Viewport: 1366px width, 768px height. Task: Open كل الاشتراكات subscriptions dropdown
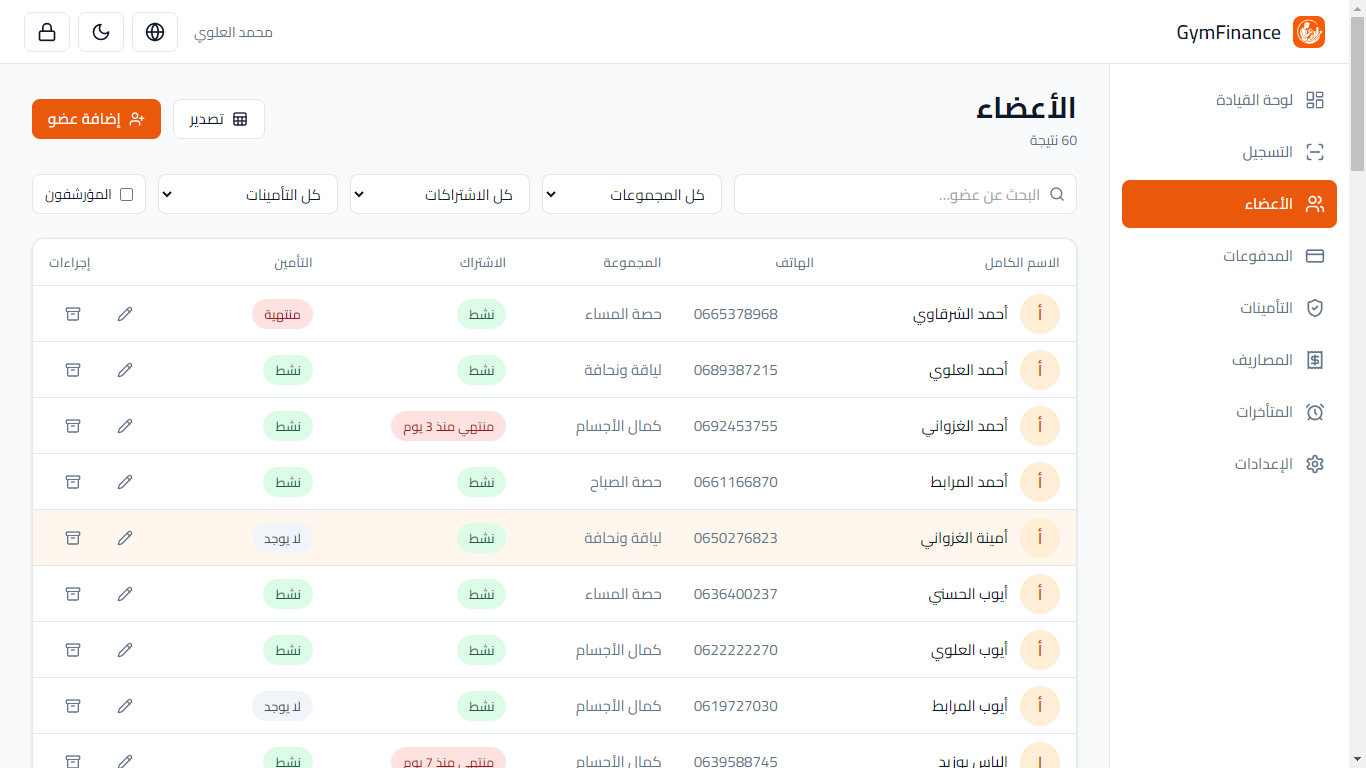440,194
